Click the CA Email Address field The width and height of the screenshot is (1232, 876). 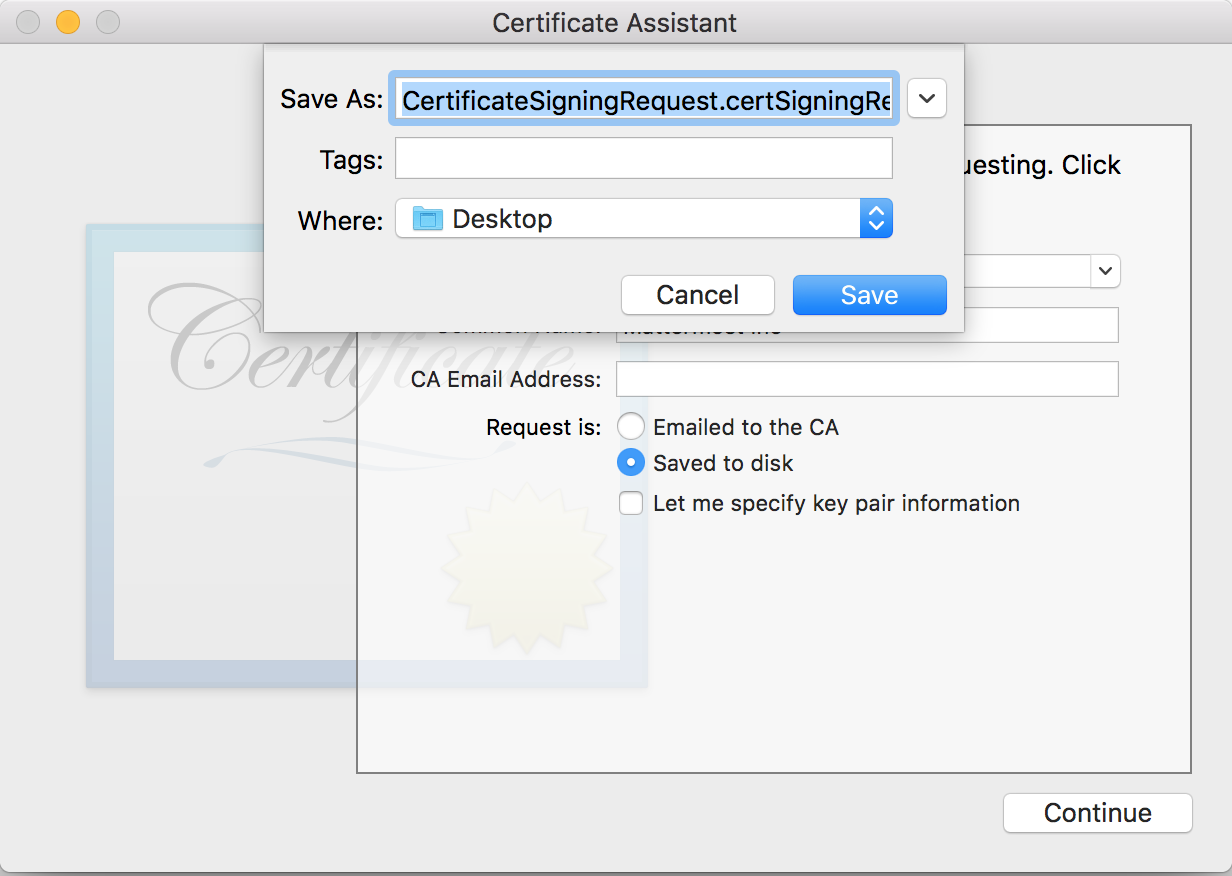tap(866, 379)
